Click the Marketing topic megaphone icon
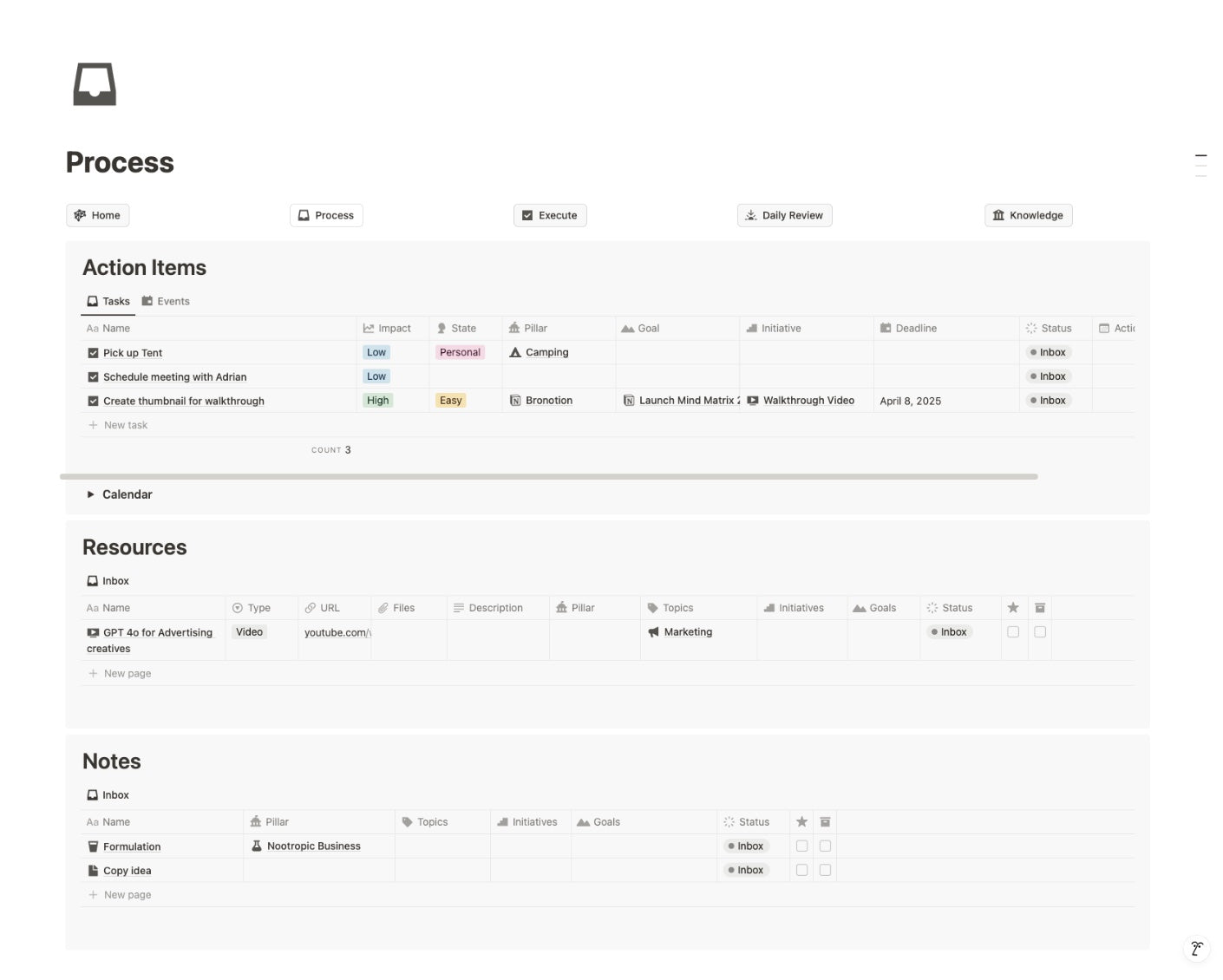Screen dimensions: 1223x980 coord(653,632)
